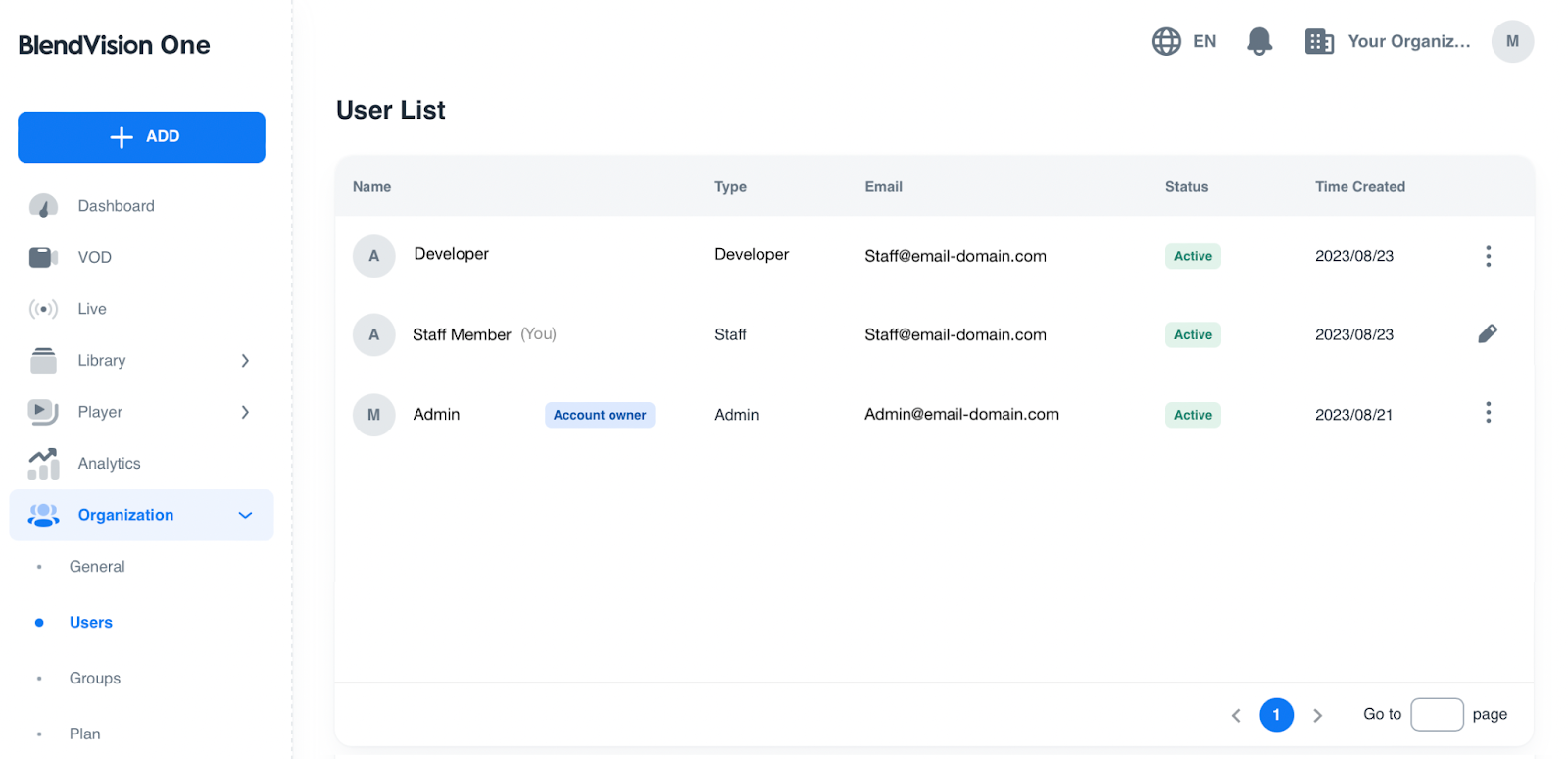The width and height of the screenshot is (1568, 759).
Task: Collapse the Organization section chevron
Action: pos(245,516)
